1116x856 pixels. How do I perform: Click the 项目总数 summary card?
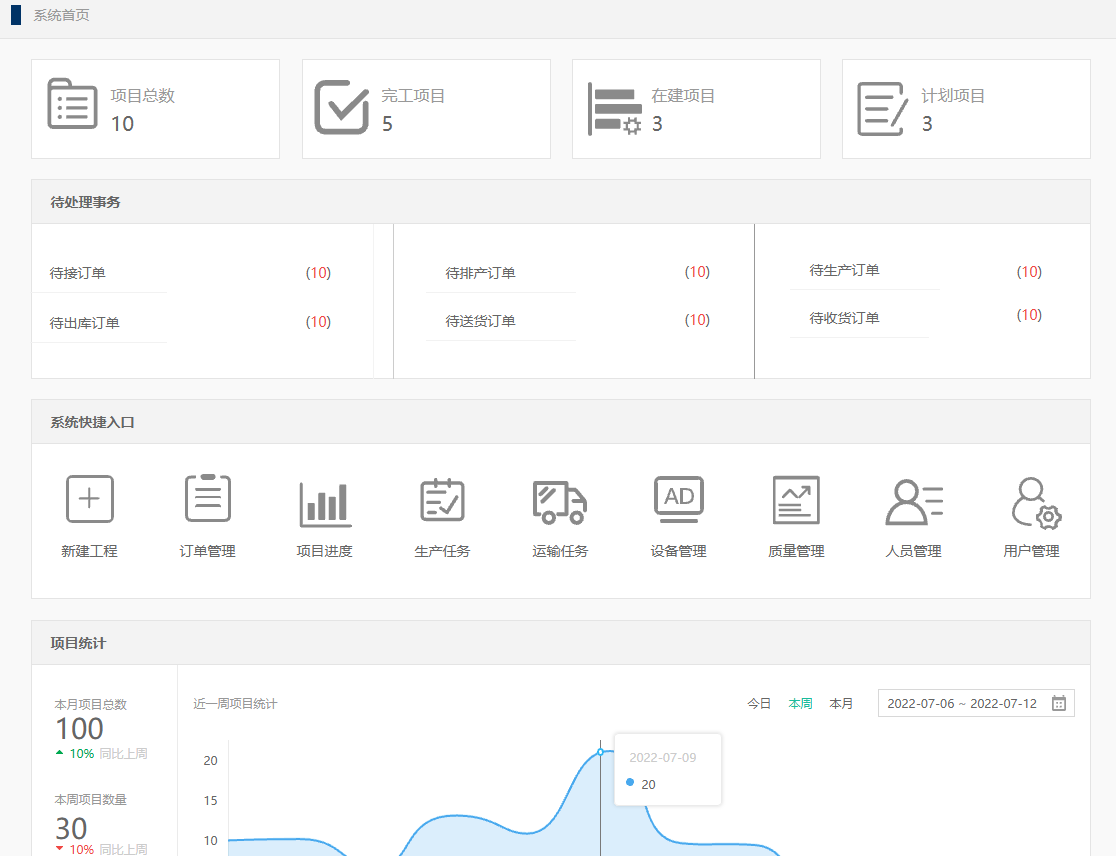pyautogui.click(x=155, y=108)
